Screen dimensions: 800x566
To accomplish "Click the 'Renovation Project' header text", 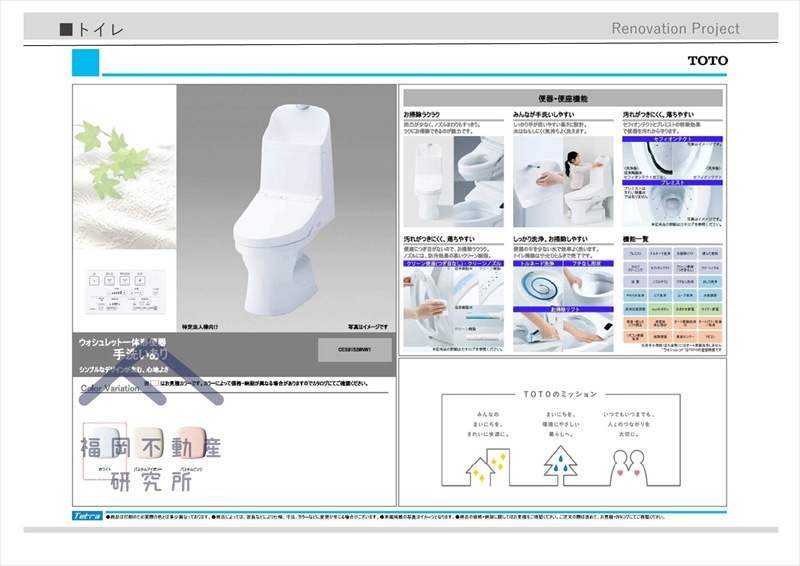I will click(676, 29).
